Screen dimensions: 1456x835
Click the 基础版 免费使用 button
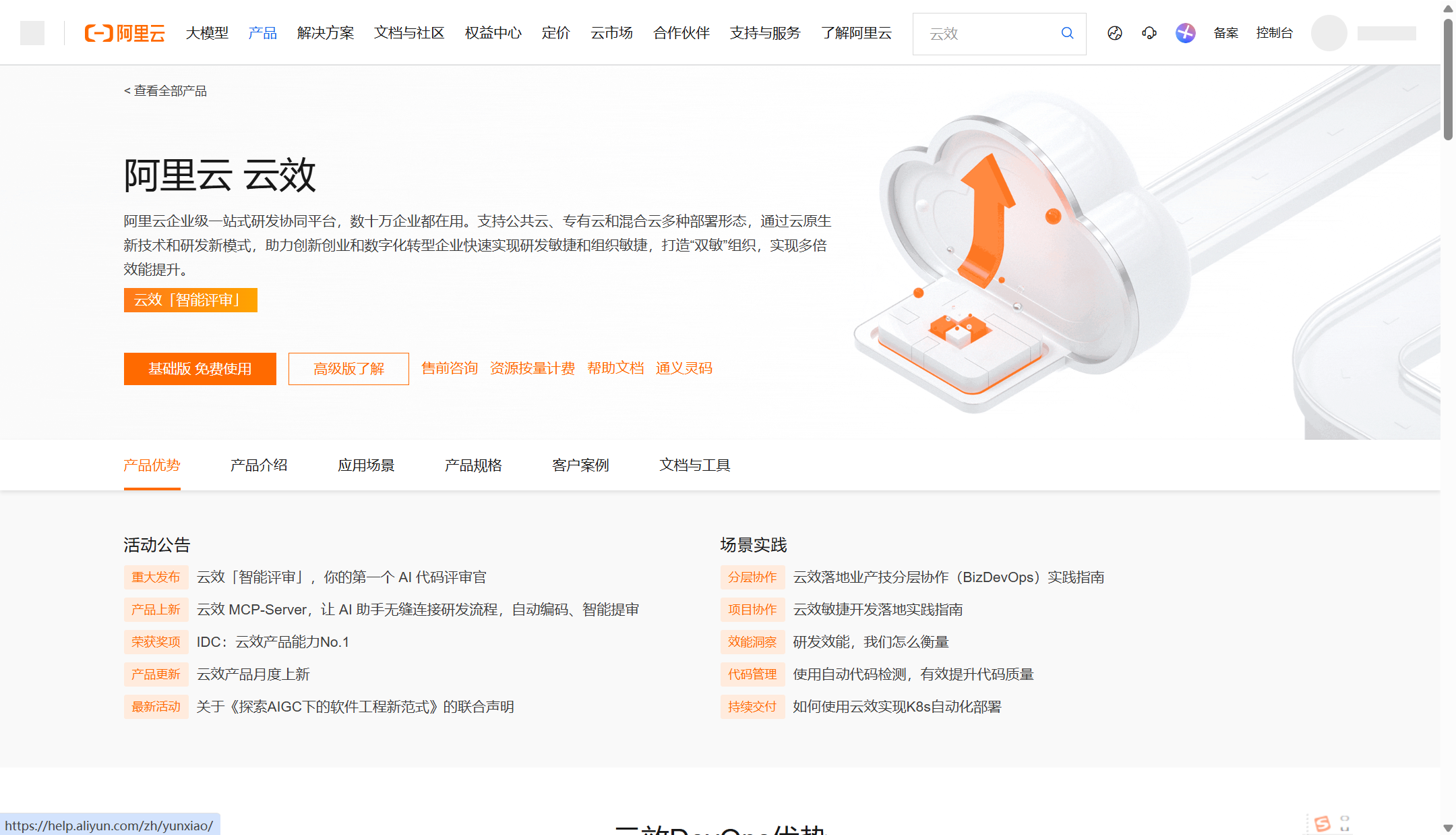(x=200, y=369)
